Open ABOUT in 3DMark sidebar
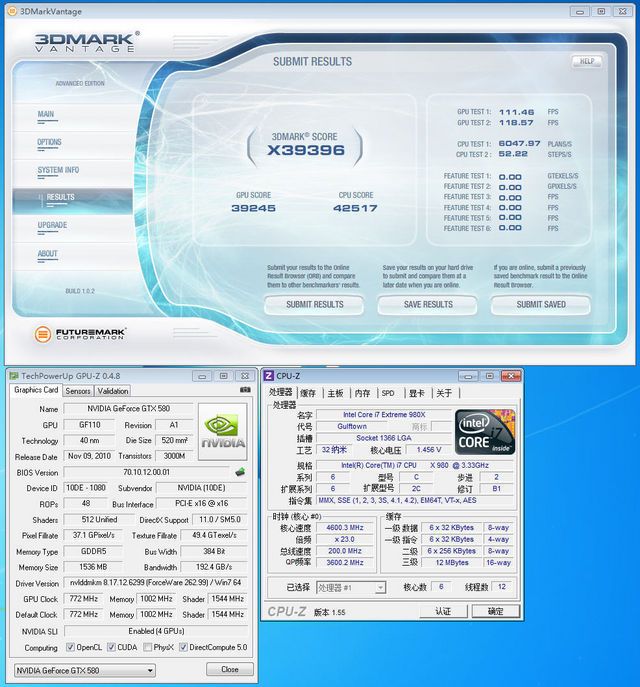Viewport: 640px width, 687px height. 47,254
